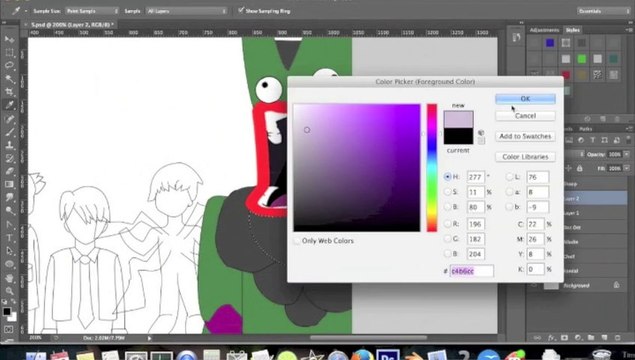Select the Dodge tool

coord(9,211)
